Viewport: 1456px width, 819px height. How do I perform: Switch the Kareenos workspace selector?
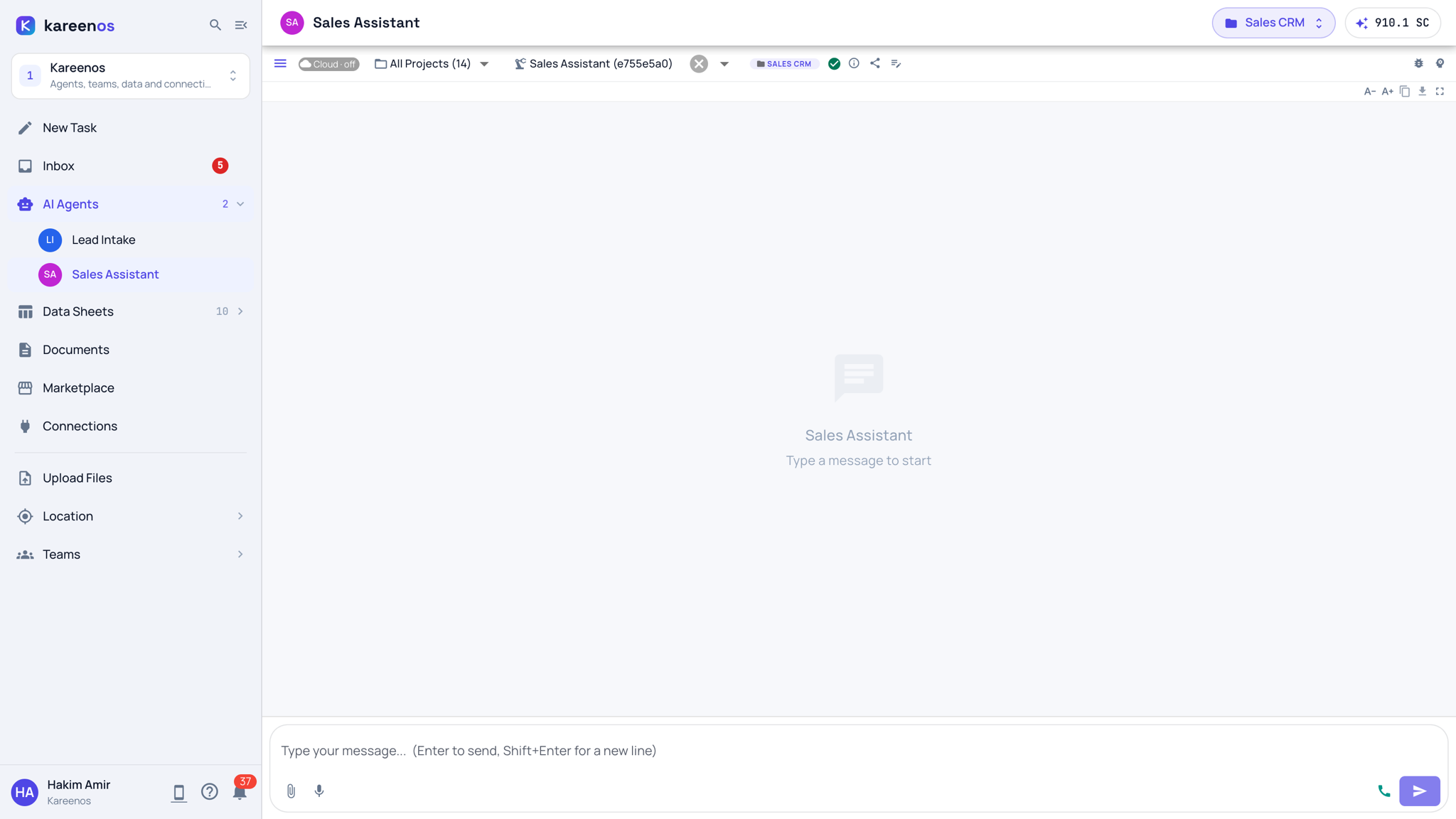pos(131,75)
